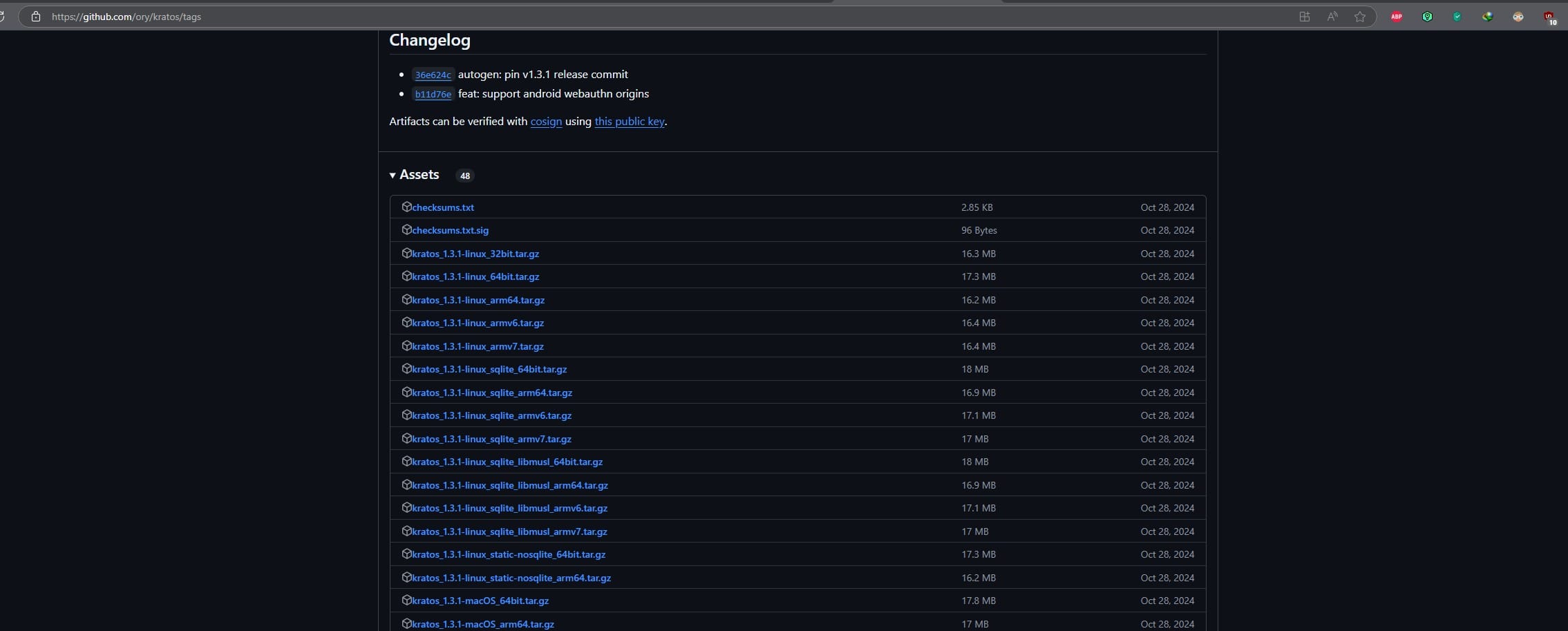The image size is (1568, 631).
Task: Open the green keyhole hexagon extension
Action: [1428, 16]
